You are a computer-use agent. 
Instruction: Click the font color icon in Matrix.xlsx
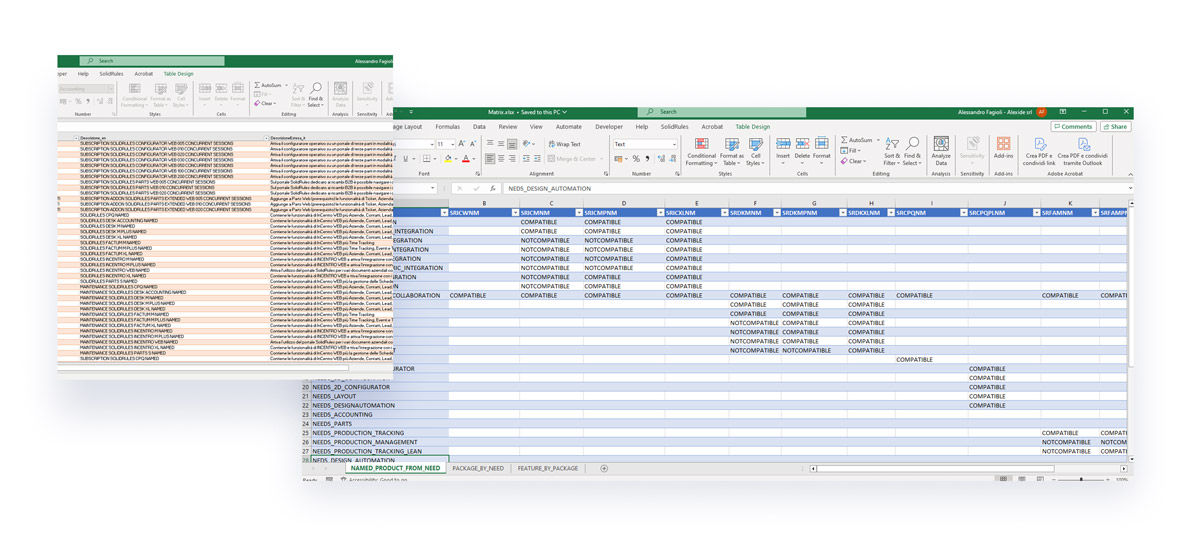[x=466, y=159]
